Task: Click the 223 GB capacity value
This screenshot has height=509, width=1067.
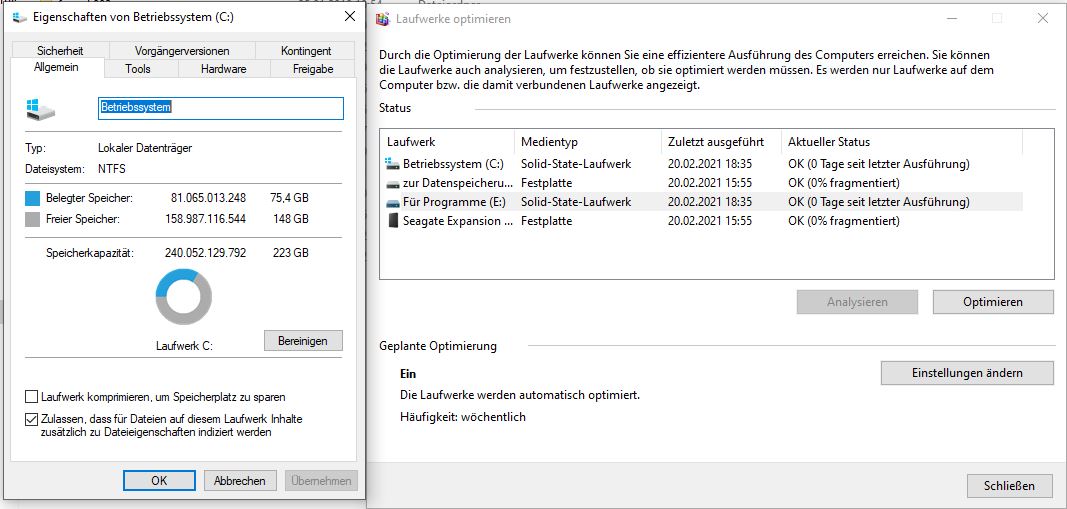Action: [x=292, y=253]
